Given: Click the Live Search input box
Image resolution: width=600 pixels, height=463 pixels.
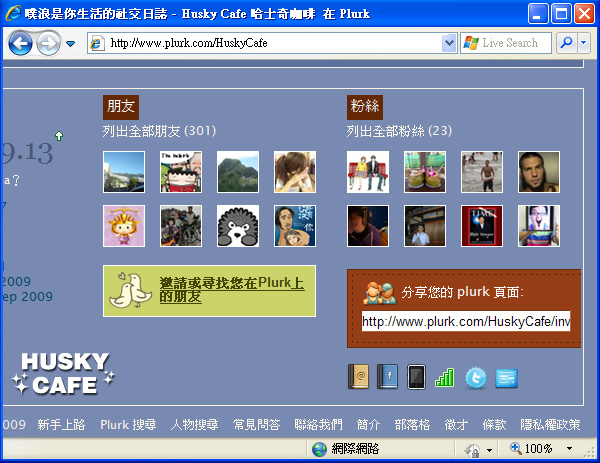Looking at the screenshot, I should click(x=505, y=43).
